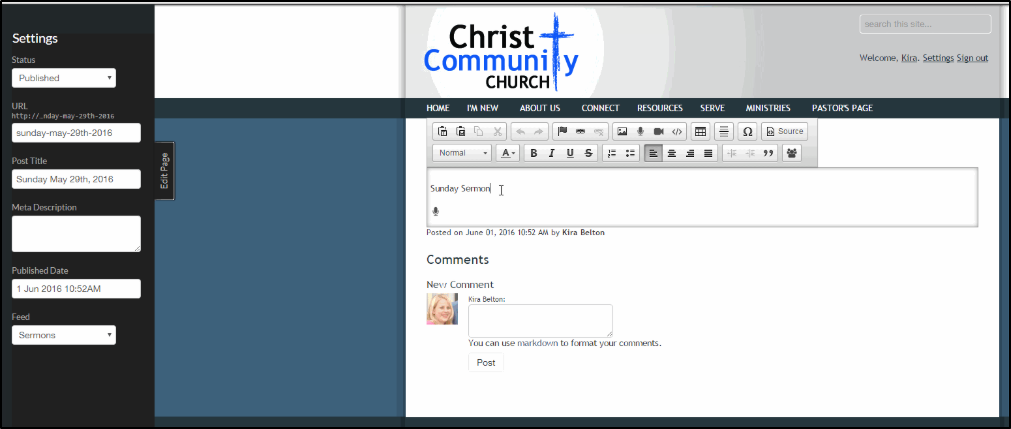Open the ABOUT US menu
Viewport: 1011px width, 429px height.
point(540,108)
